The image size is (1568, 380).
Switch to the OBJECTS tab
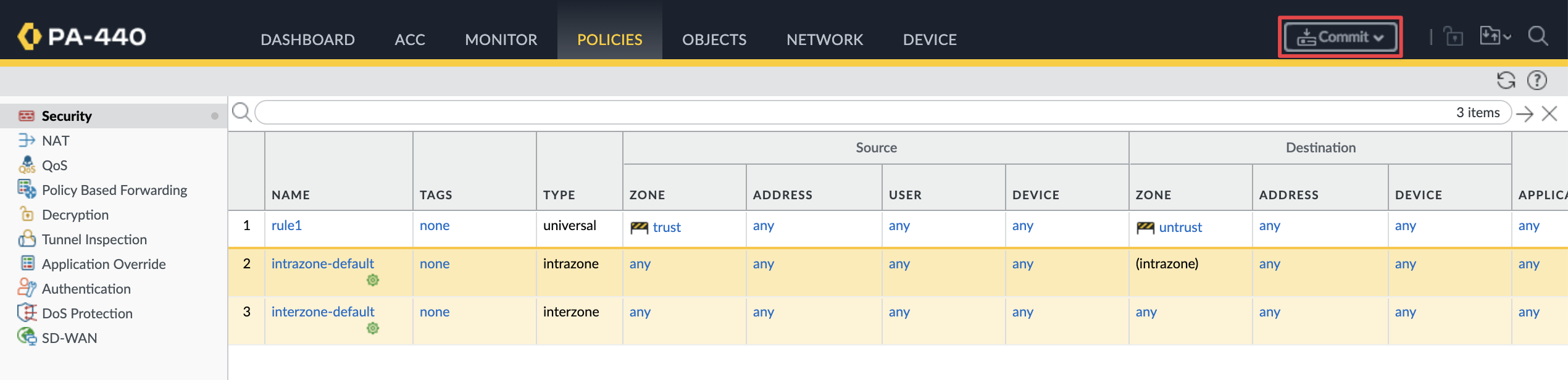[714, 39]
